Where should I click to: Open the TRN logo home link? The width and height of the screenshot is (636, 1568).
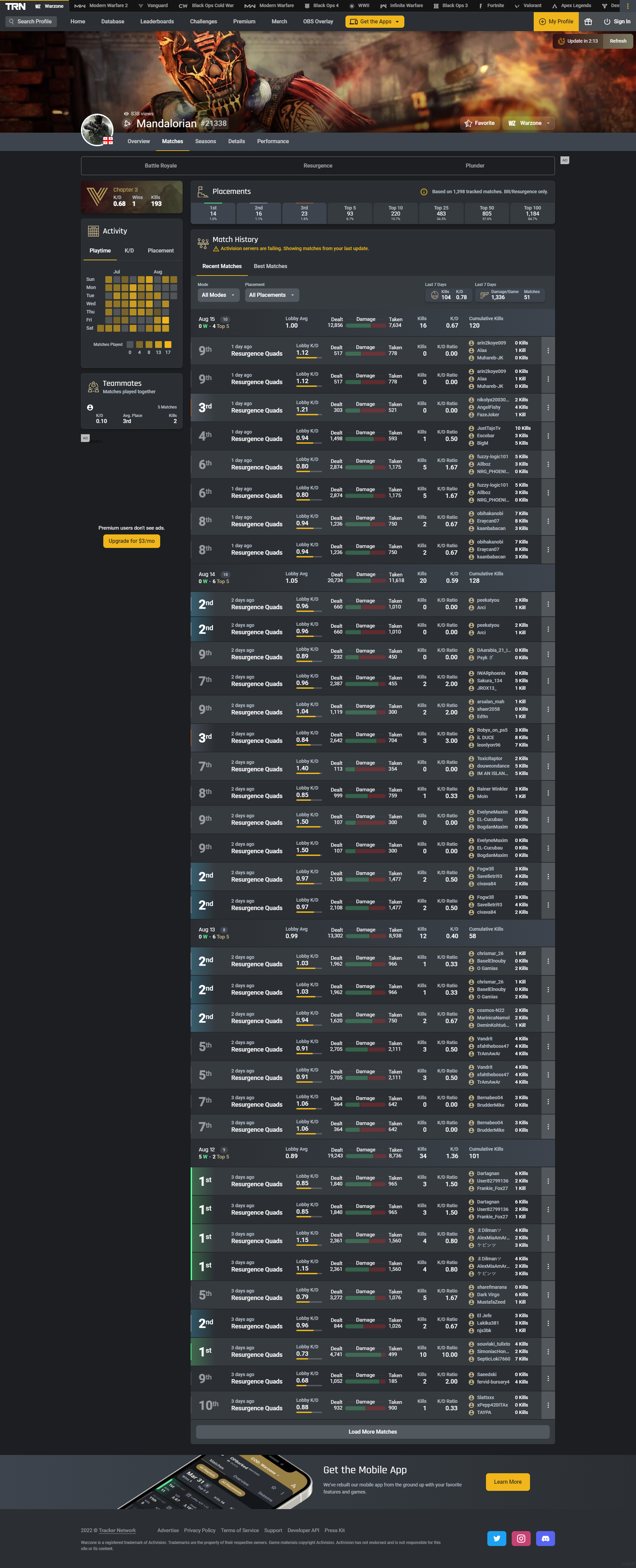15,6
